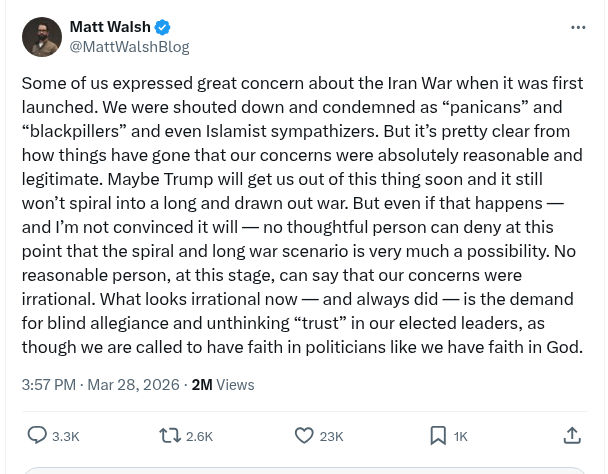Click the repost arrows icon
Image resolution: width=608 pixels, height=474 pixels.
[x=170, y=435]
